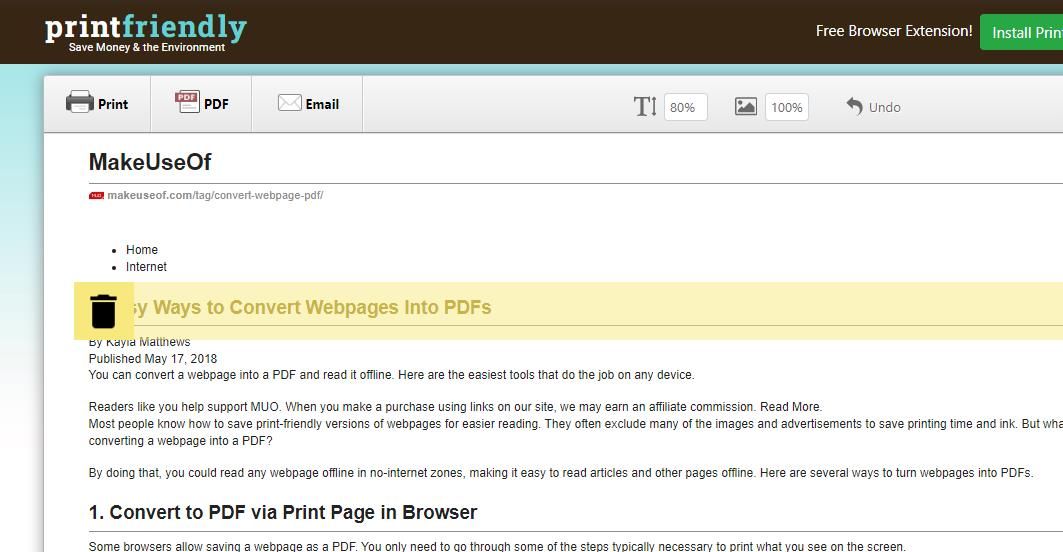This screenshot has width=1063, height=552.
Task: Click the MakeUseOf page title
Action: click(150, 162)
